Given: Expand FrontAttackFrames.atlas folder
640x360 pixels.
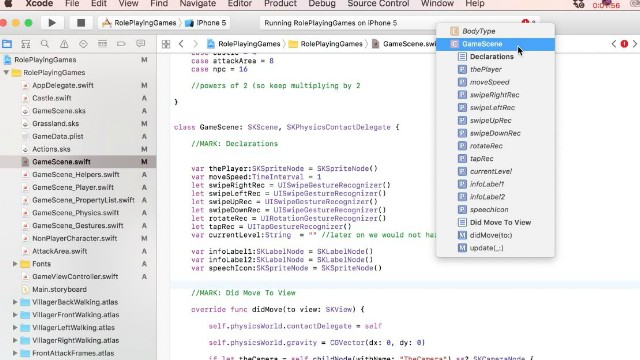Looking at the screenshot, I should point(15,353).
